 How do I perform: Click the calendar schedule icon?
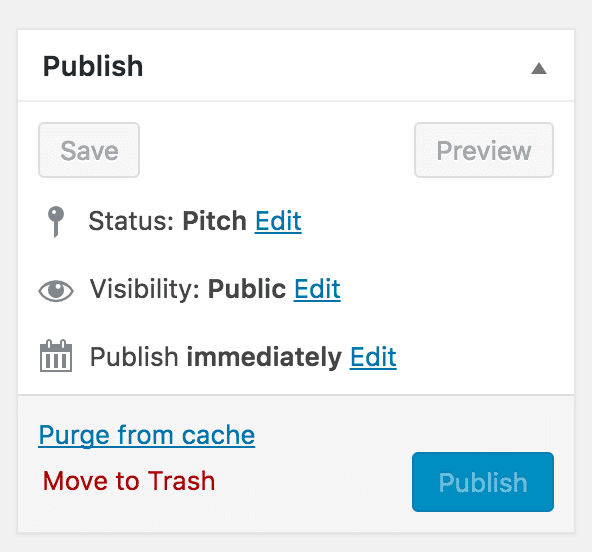56,356
